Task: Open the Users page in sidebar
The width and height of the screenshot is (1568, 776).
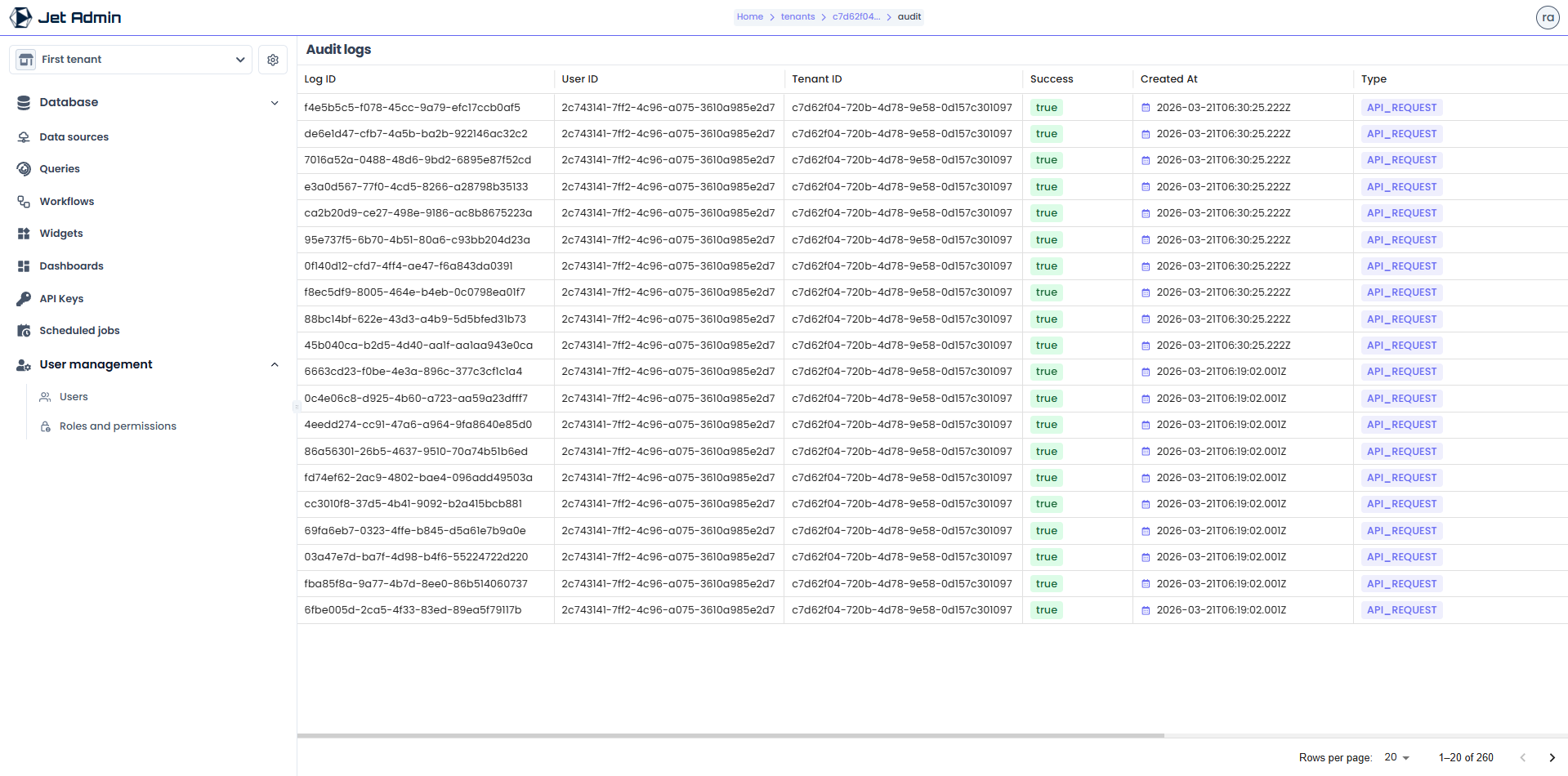Action: coord(75,397)
